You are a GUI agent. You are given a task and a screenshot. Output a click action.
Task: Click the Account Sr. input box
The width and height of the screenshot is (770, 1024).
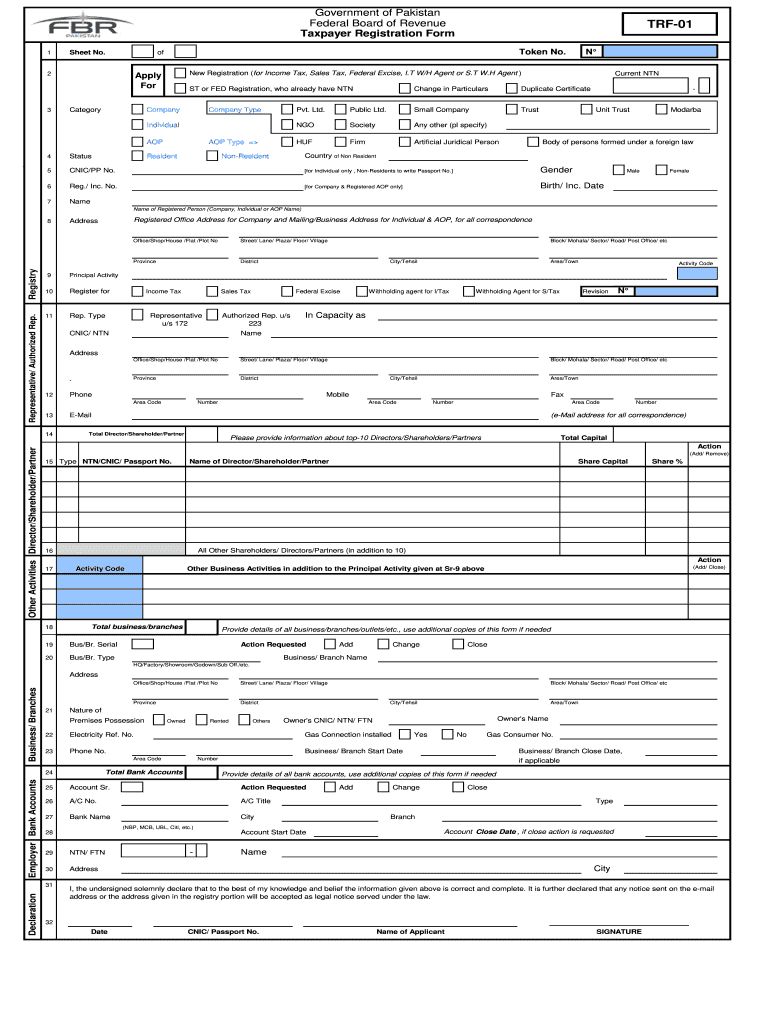[130, 787]
